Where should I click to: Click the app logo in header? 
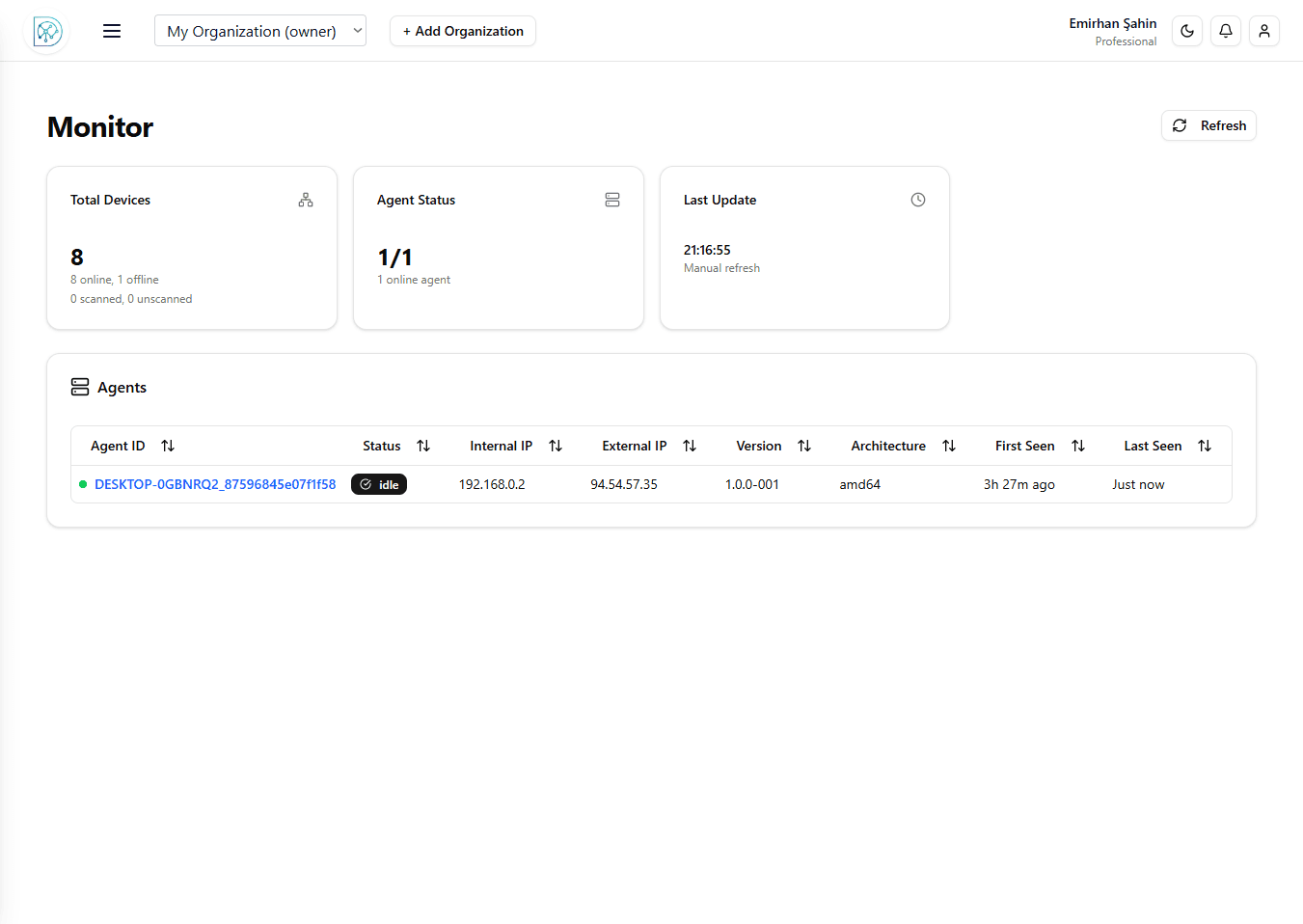point(47,32)
